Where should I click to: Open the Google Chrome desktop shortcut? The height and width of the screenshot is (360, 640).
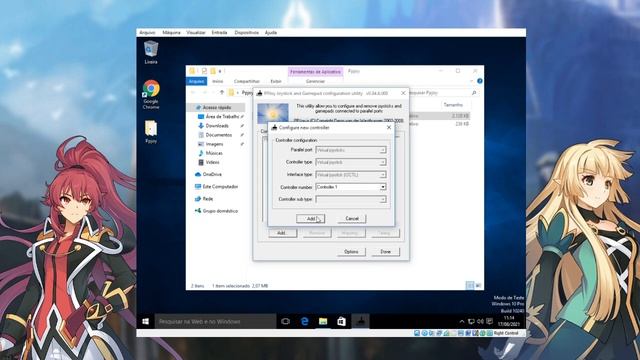(151, 95)
